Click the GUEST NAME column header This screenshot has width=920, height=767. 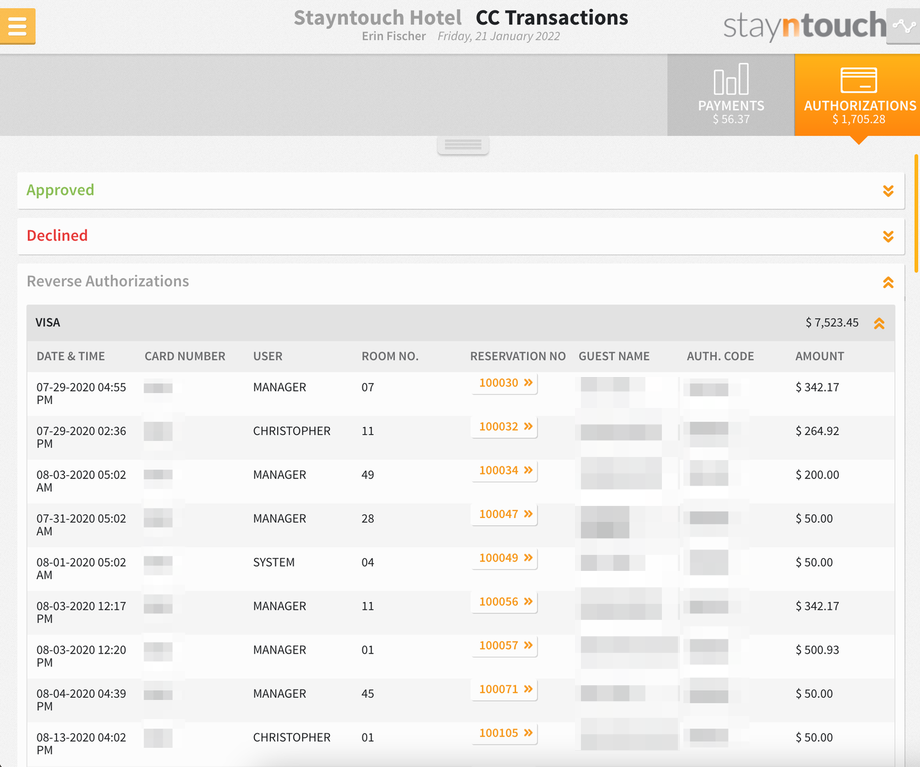[x=614, y=356]
